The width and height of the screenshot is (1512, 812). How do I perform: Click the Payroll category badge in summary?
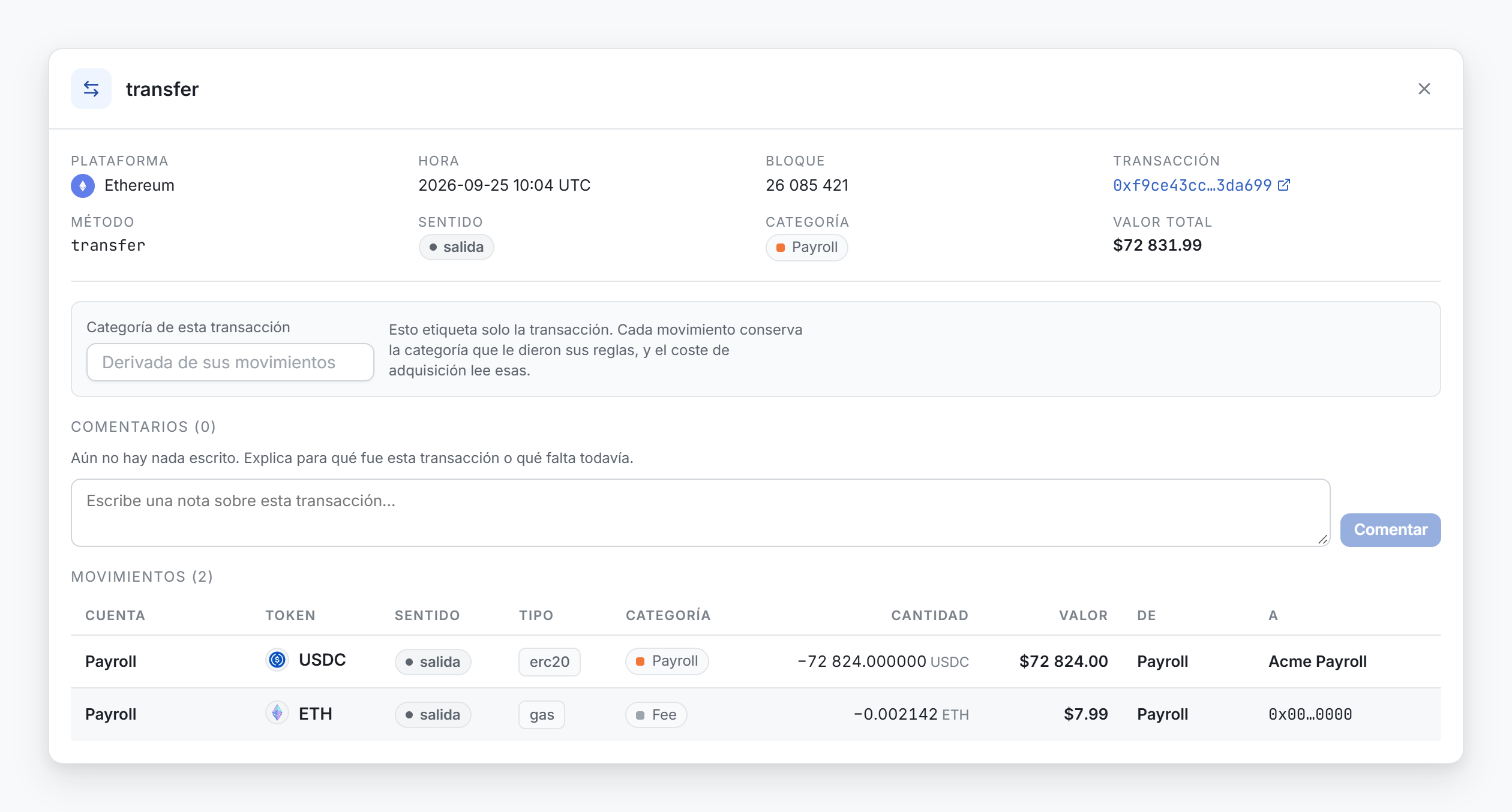[806, 247]
